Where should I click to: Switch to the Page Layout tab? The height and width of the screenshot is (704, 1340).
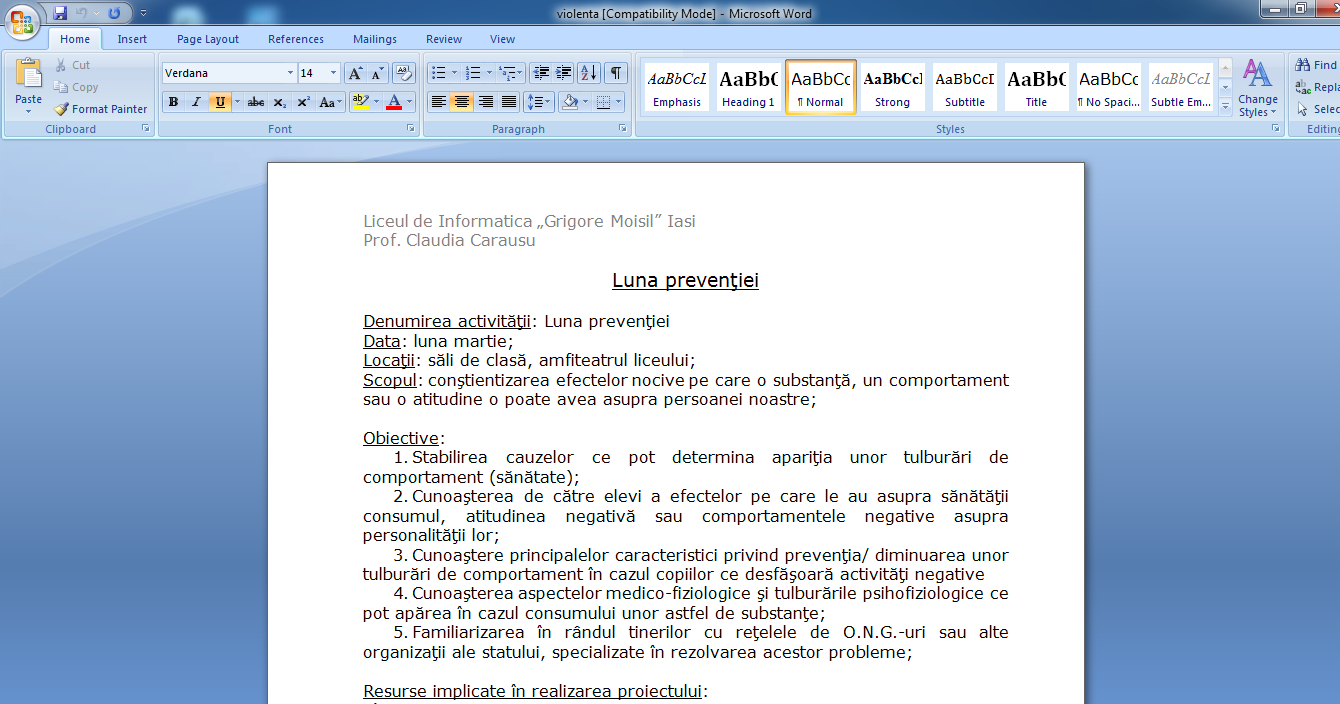[x=208, y=39]
